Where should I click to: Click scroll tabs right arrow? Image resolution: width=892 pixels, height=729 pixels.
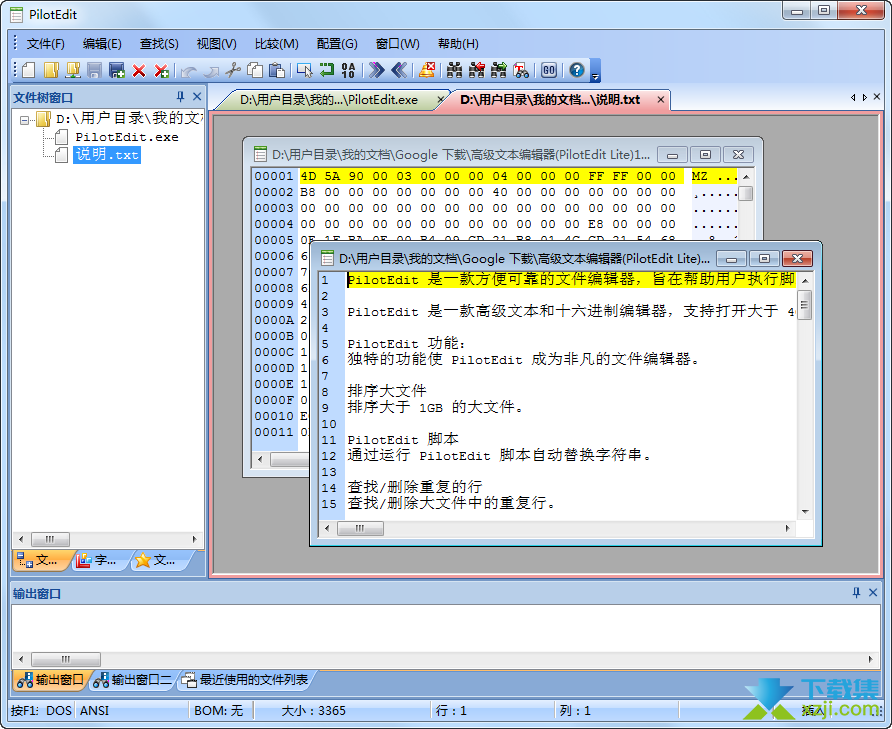pos(865,97)
